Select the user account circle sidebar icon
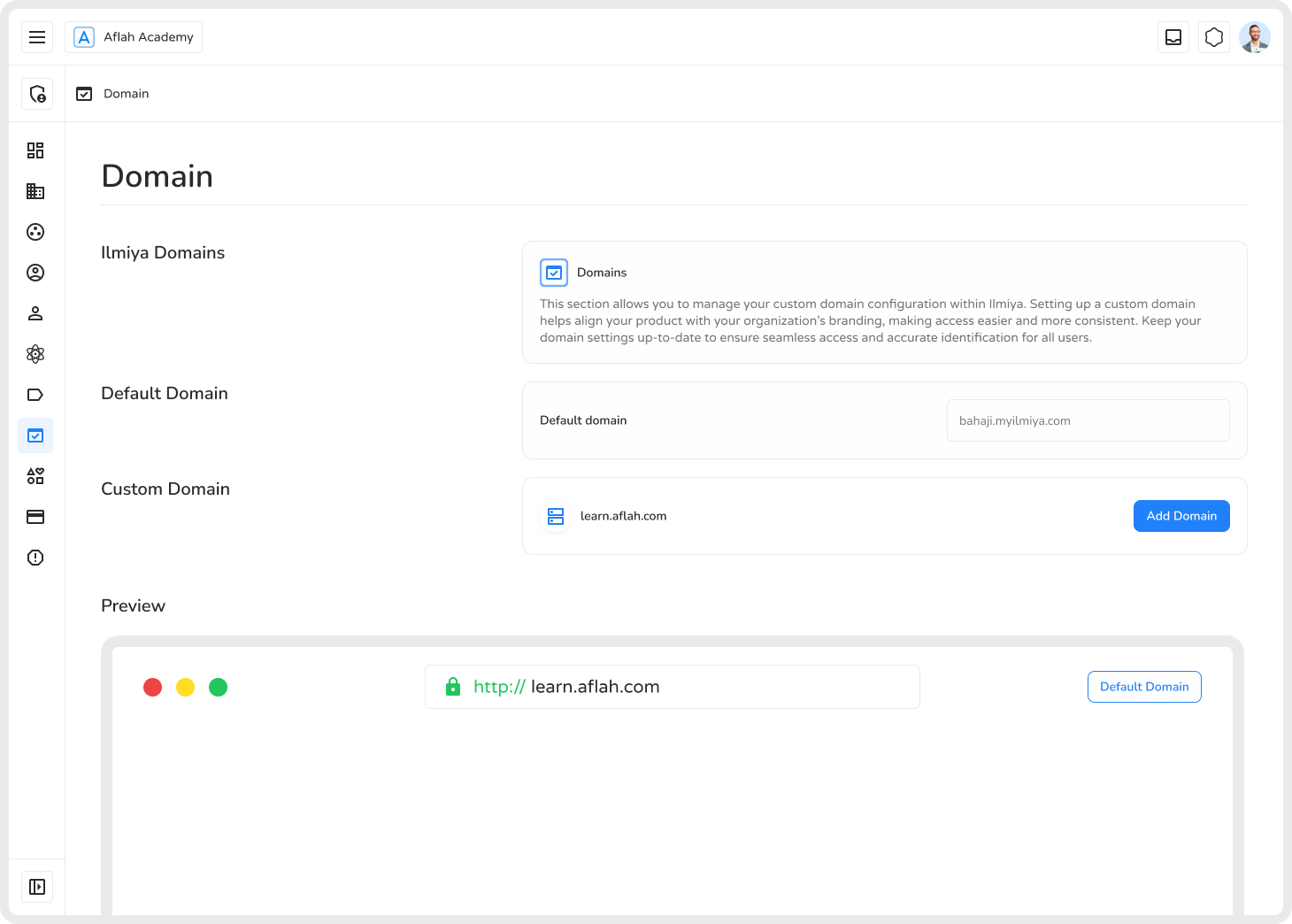 35,273
